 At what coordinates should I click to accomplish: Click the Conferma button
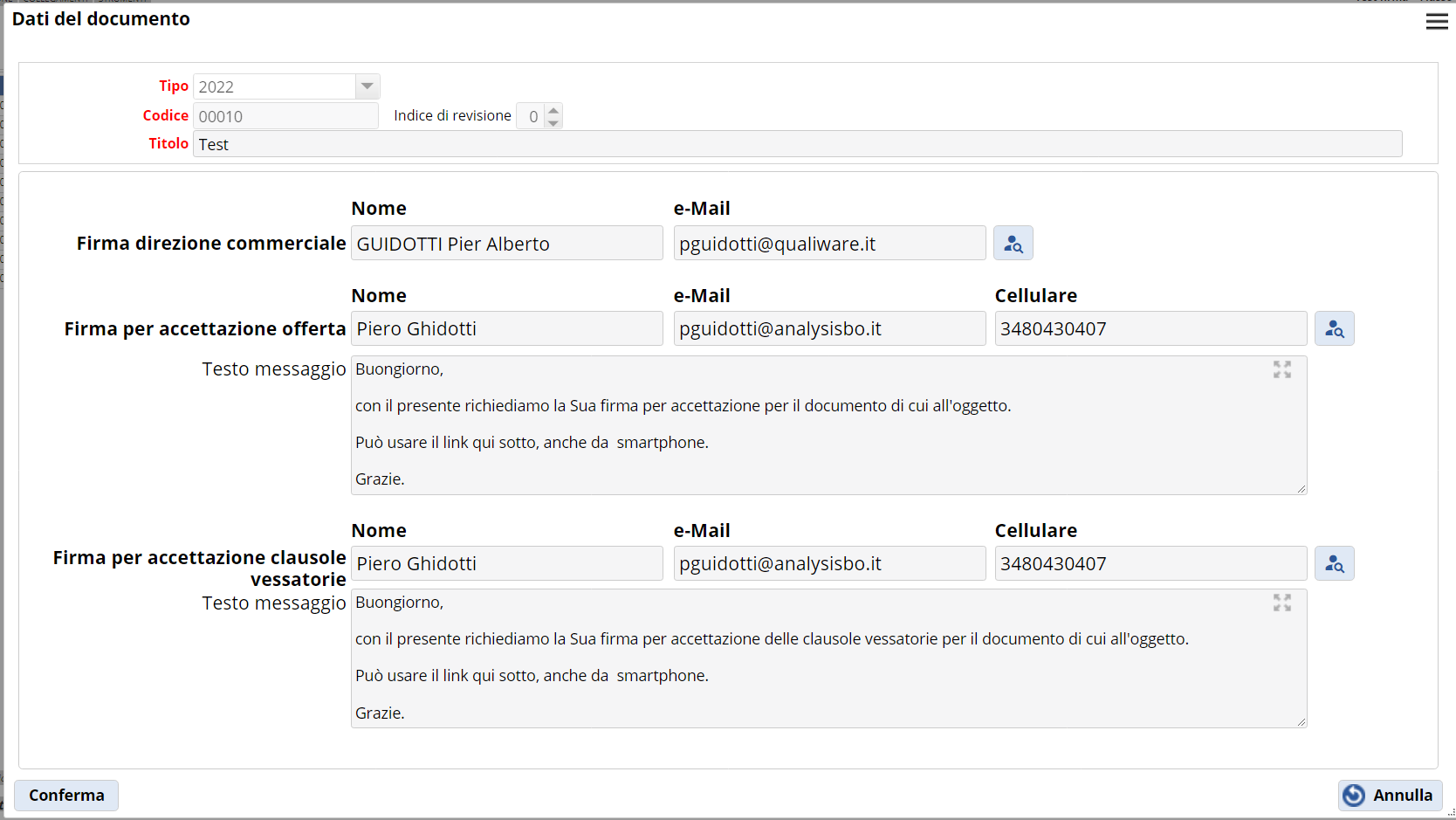(x=66, y=796)
